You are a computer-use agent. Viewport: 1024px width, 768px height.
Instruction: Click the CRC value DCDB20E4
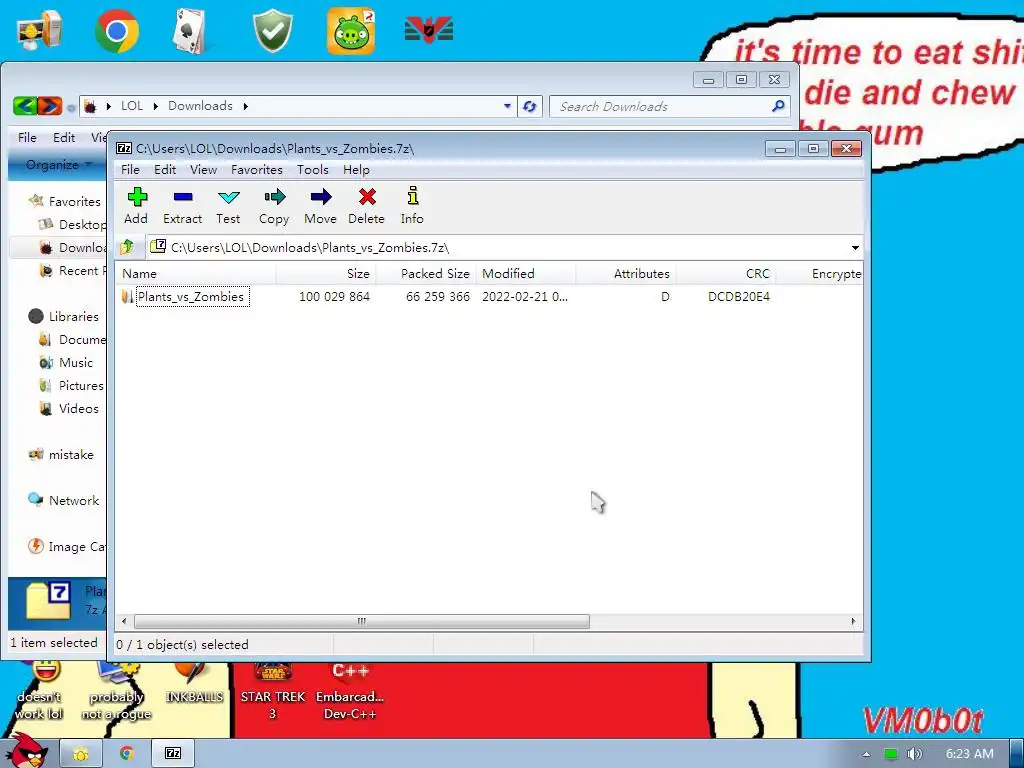pyautogui.click(x=739, y=296)
